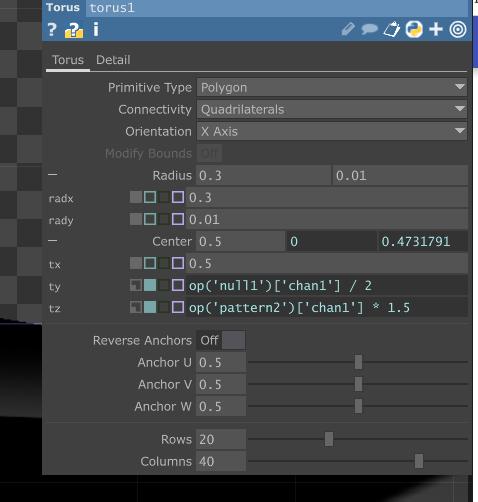
Task: Click Anchor V value field
Action: (x=221, y=384)
